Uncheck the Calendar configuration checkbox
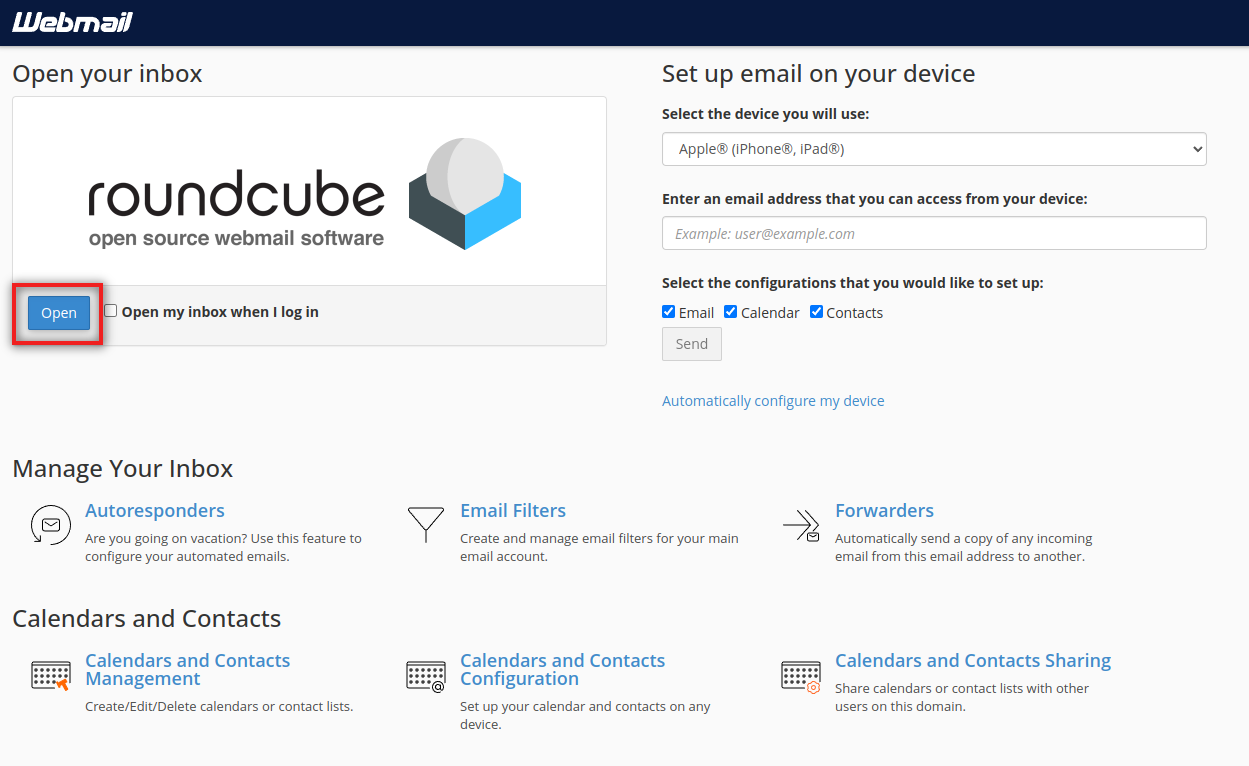The image size is (1249, 766). click(x=731, y=312)
